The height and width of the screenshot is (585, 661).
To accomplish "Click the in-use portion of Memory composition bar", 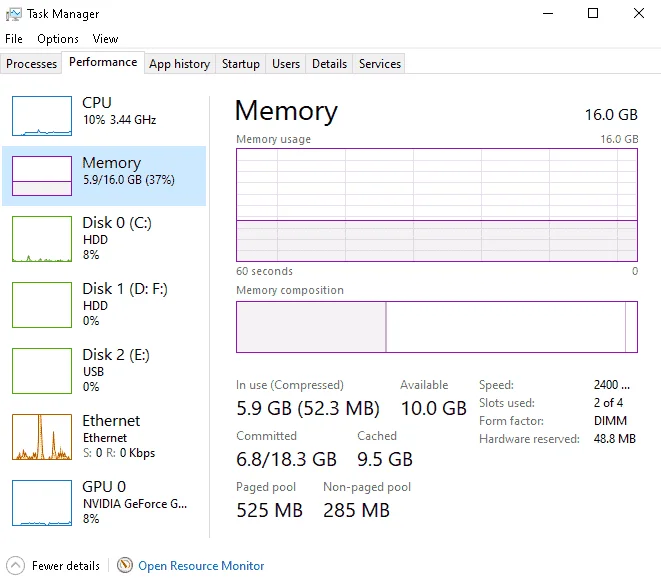I will 311,327.
